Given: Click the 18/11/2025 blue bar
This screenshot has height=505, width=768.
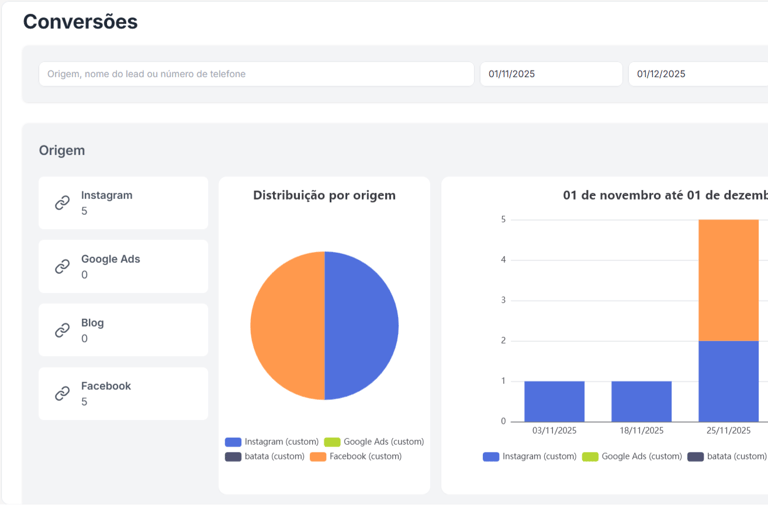Looking at the screenshot, I should coord(641,401).
